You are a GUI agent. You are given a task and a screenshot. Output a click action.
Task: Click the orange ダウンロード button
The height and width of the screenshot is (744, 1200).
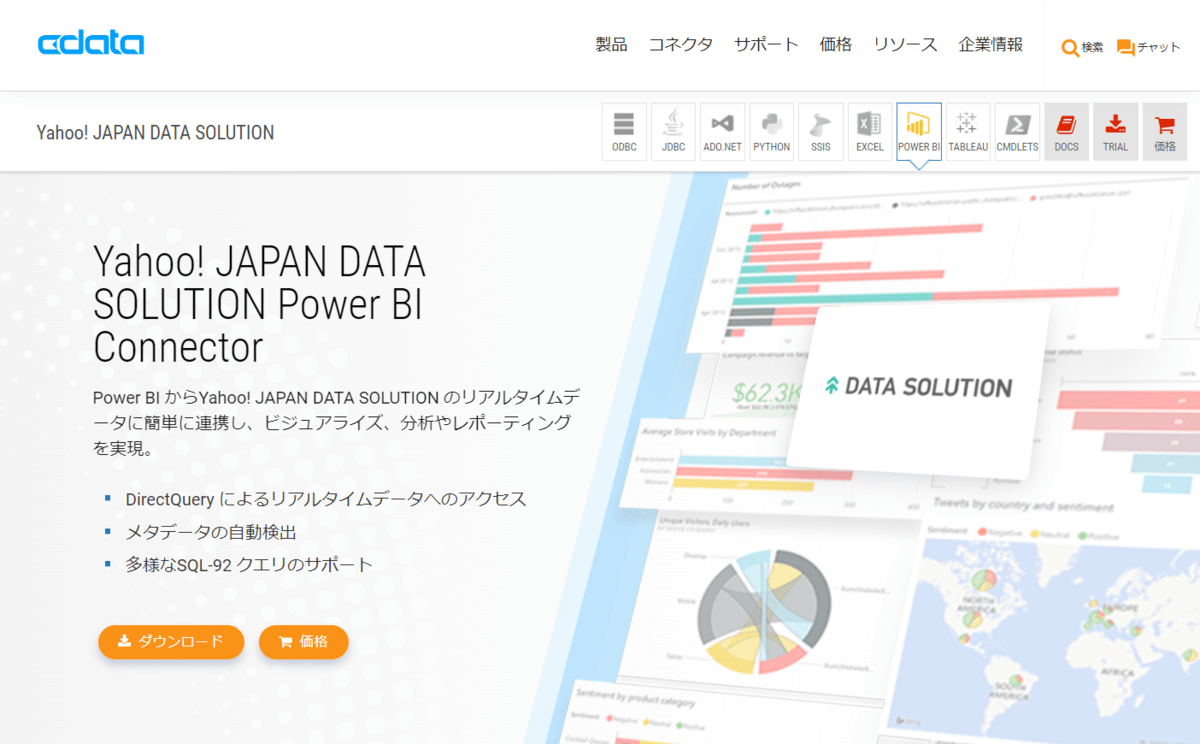171,642
